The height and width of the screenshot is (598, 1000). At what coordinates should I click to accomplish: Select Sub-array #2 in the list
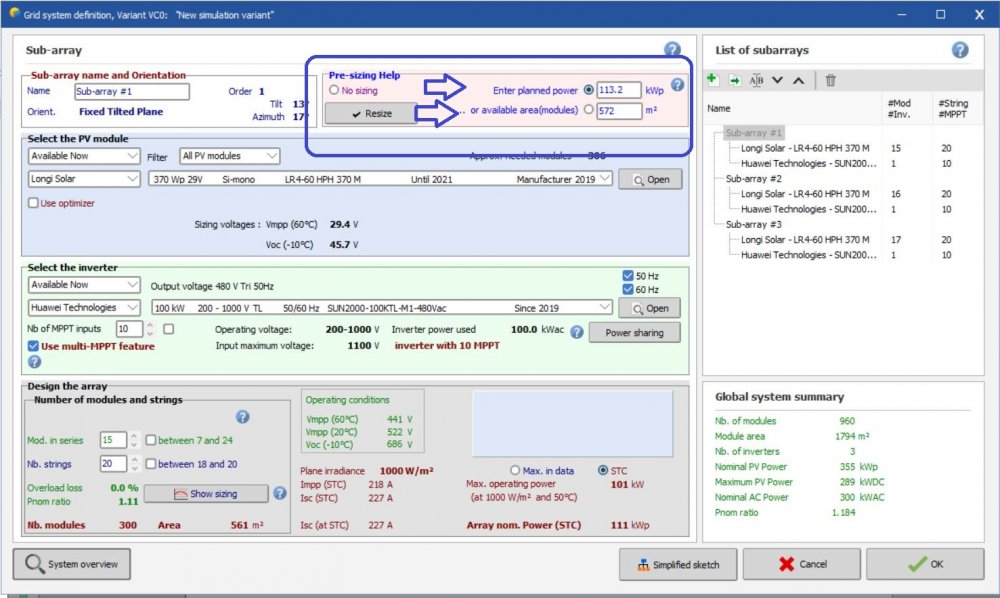754,179
